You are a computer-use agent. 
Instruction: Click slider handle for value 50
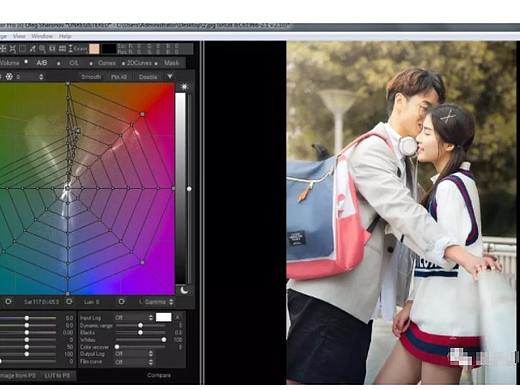(27, 347)
